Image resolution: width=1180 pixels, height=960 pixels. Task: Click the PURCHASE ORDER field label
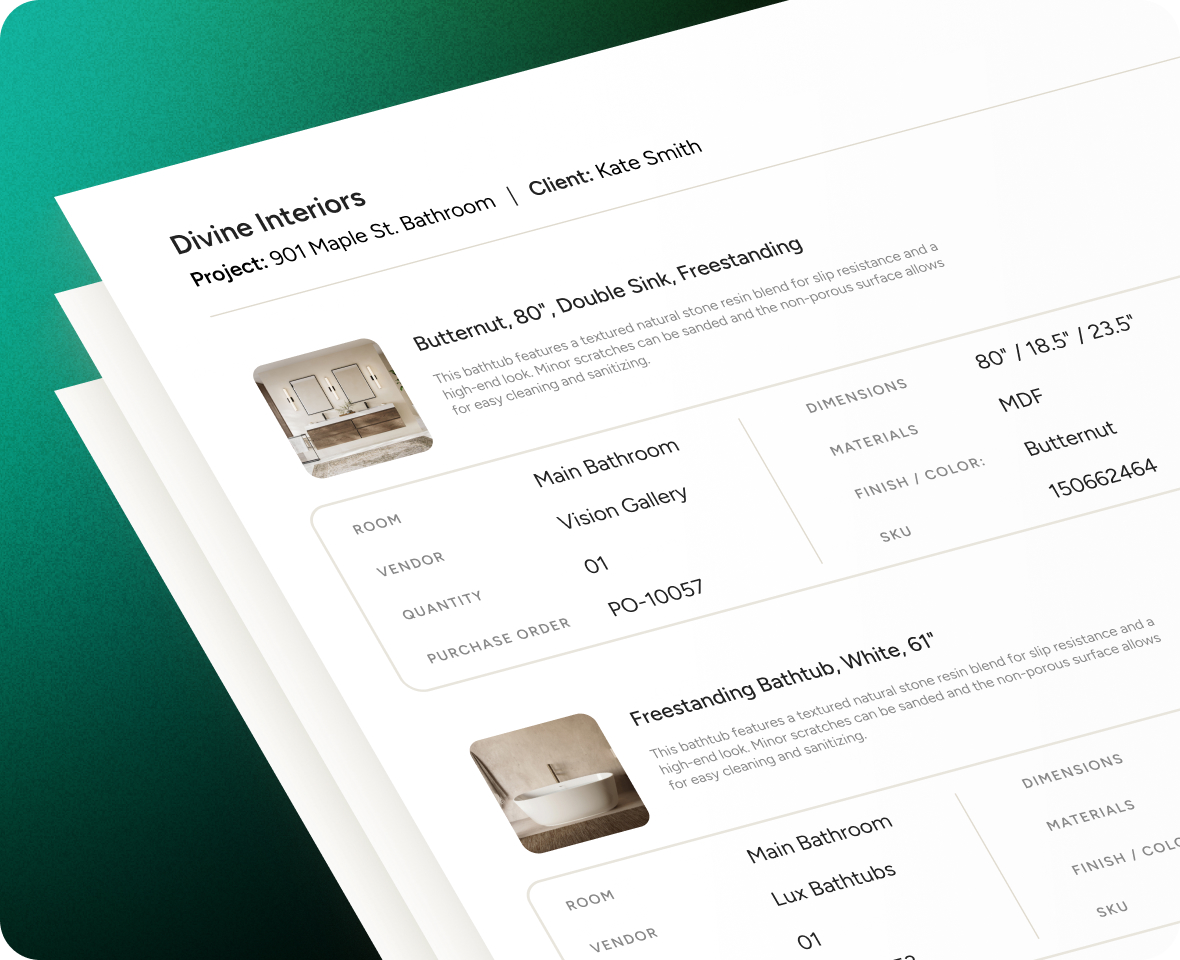498,640
